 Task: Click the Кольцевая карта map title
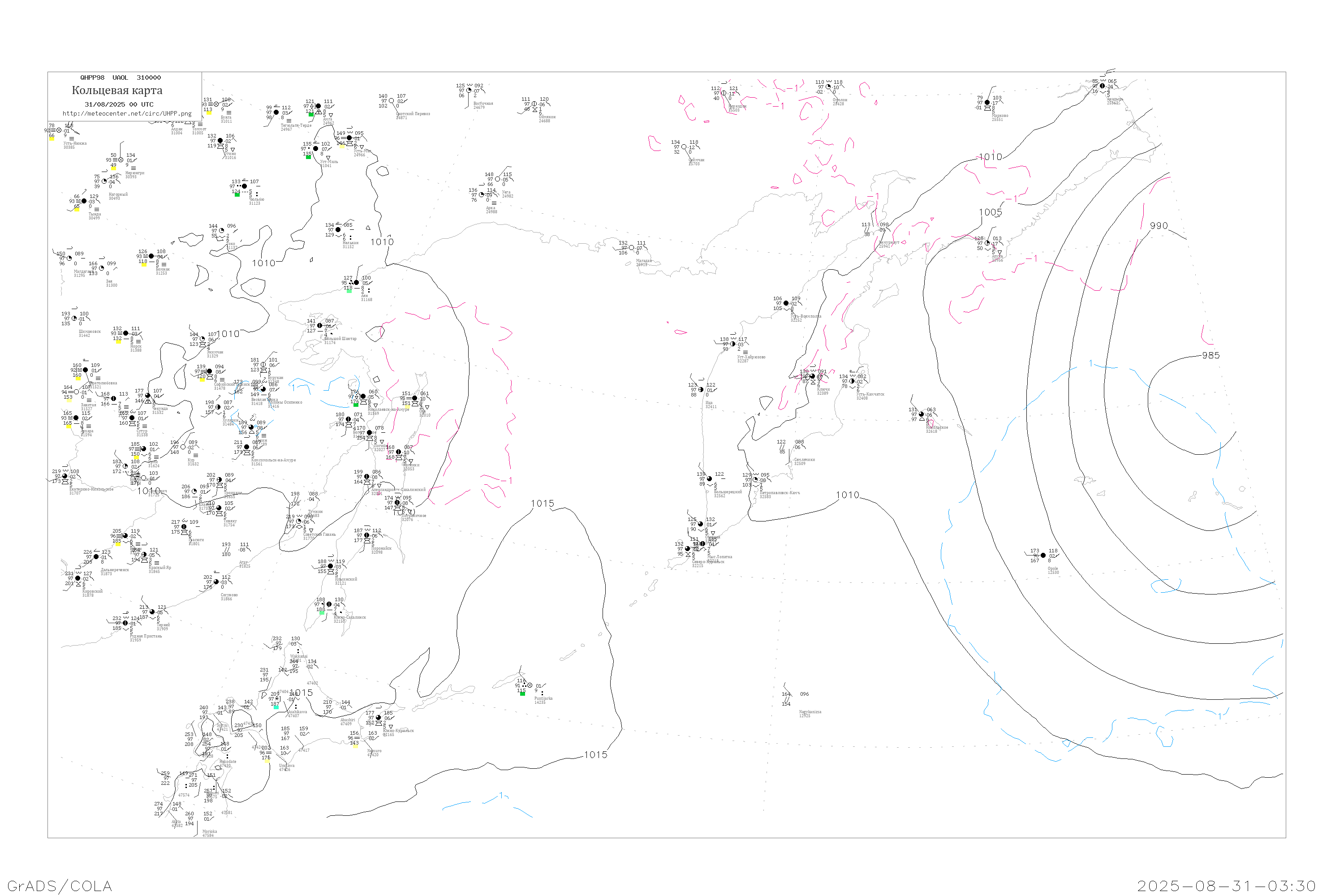click(x=117, y=90)
